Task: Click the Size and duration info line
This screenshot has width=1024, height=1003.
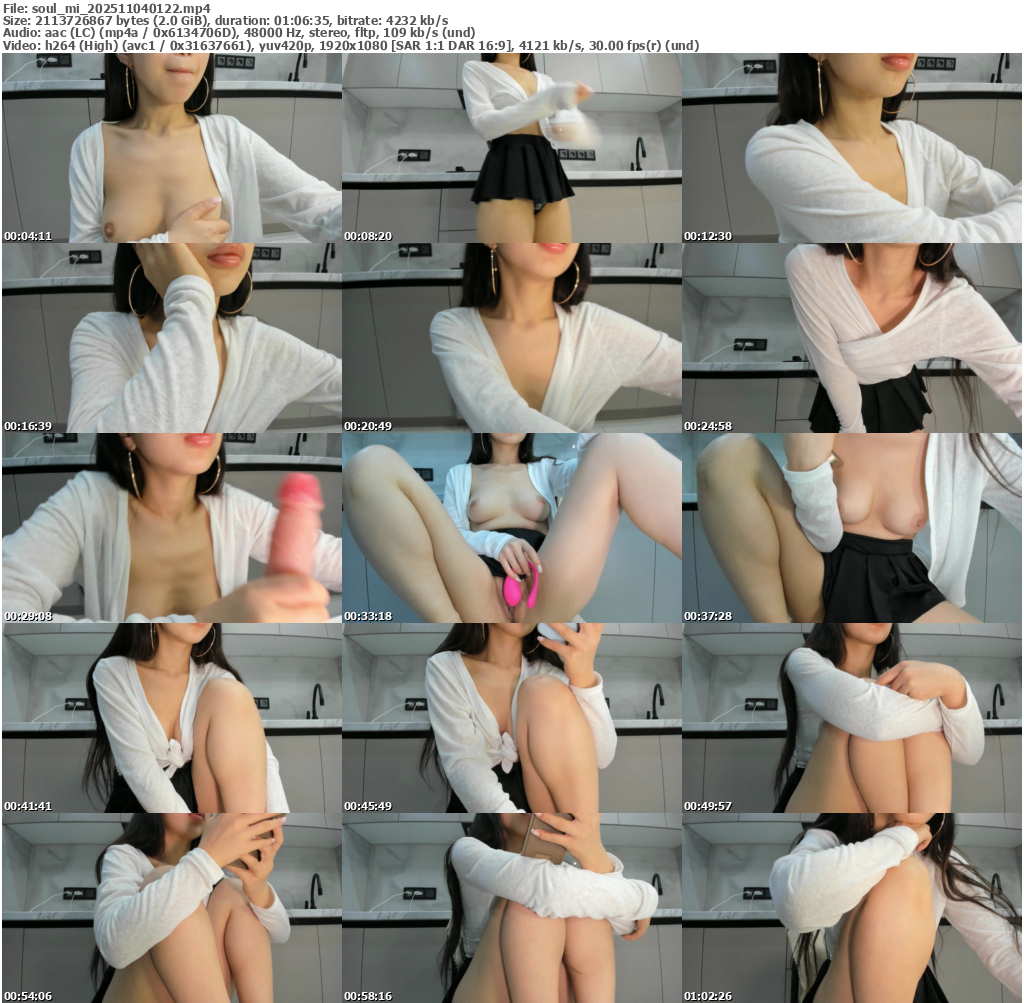Action: (x=225, y=20)
